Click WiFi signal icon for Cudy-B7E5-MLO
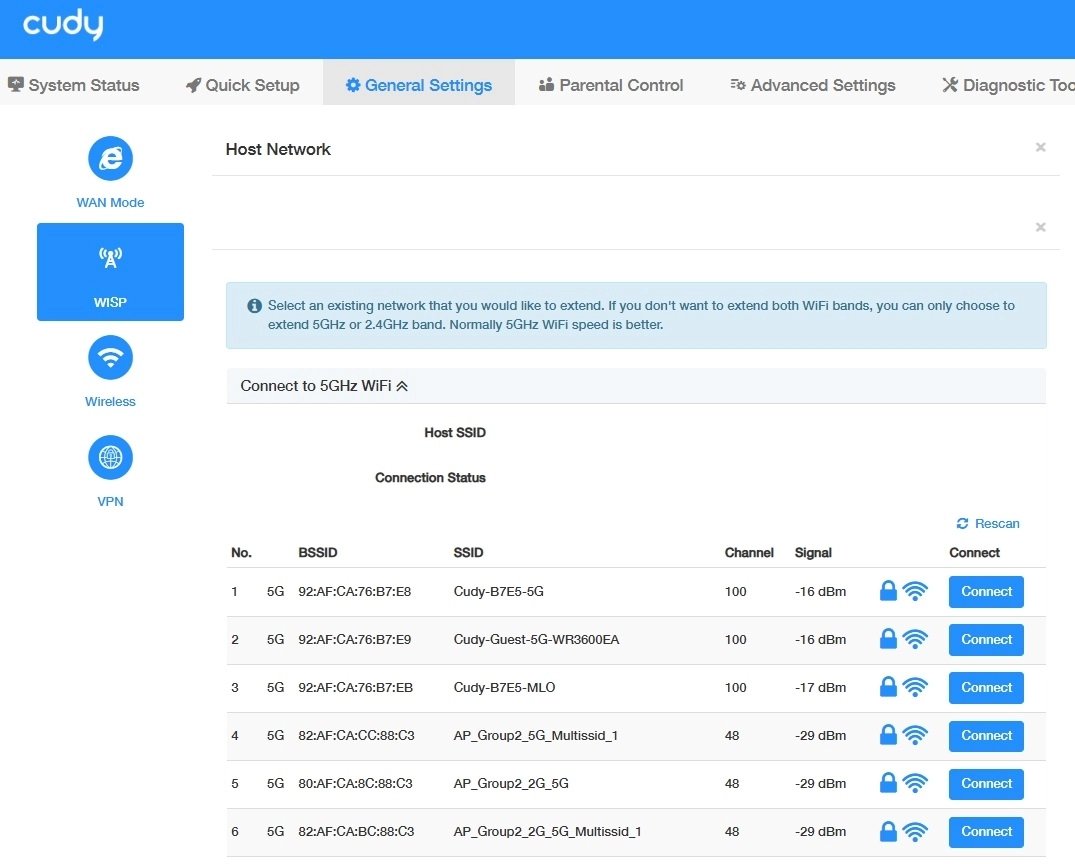The image size is (1075, 864). pos(915,687)
